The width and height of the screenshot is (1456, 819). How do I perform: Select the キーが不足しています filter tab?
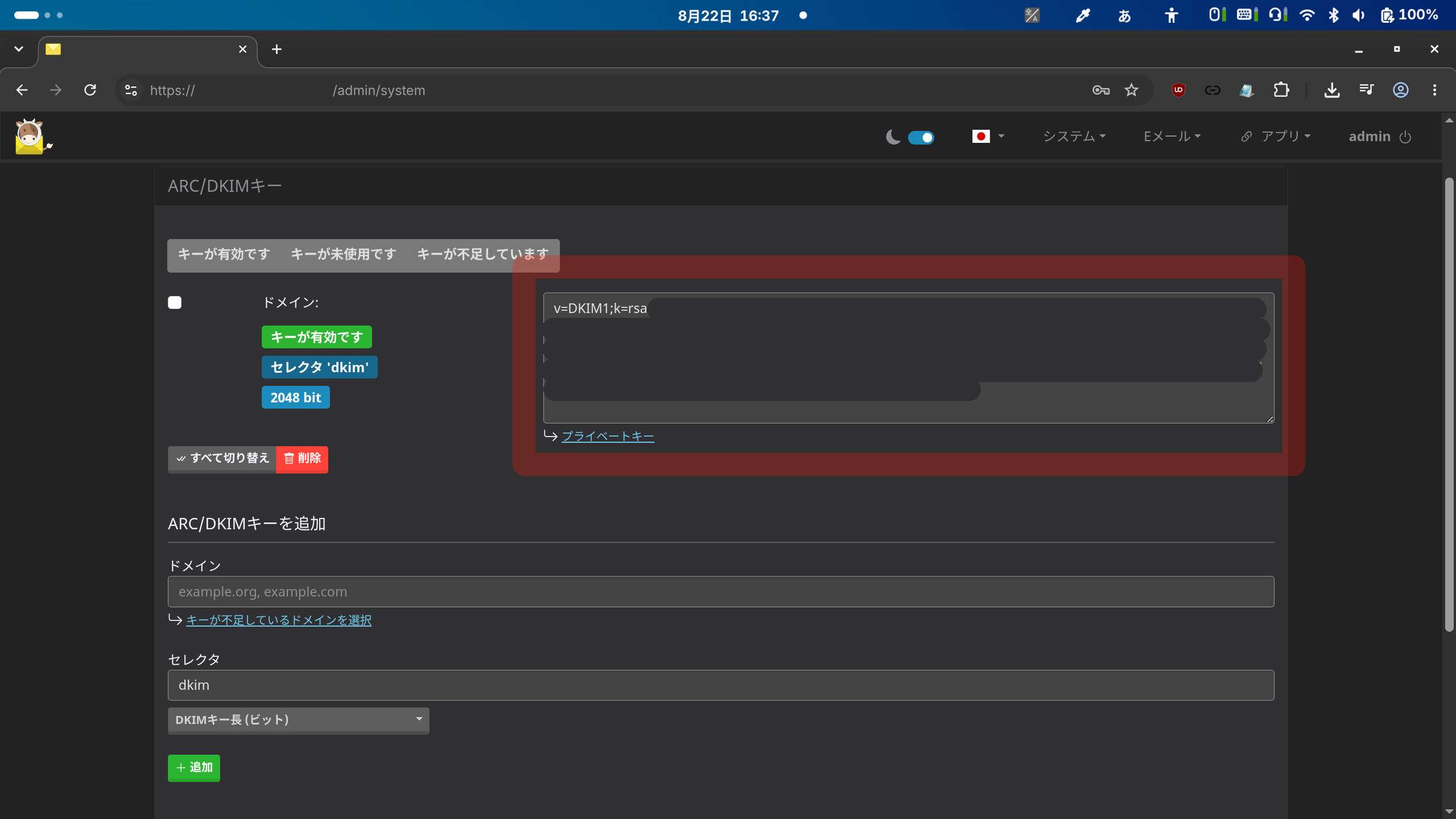point(482,254)
